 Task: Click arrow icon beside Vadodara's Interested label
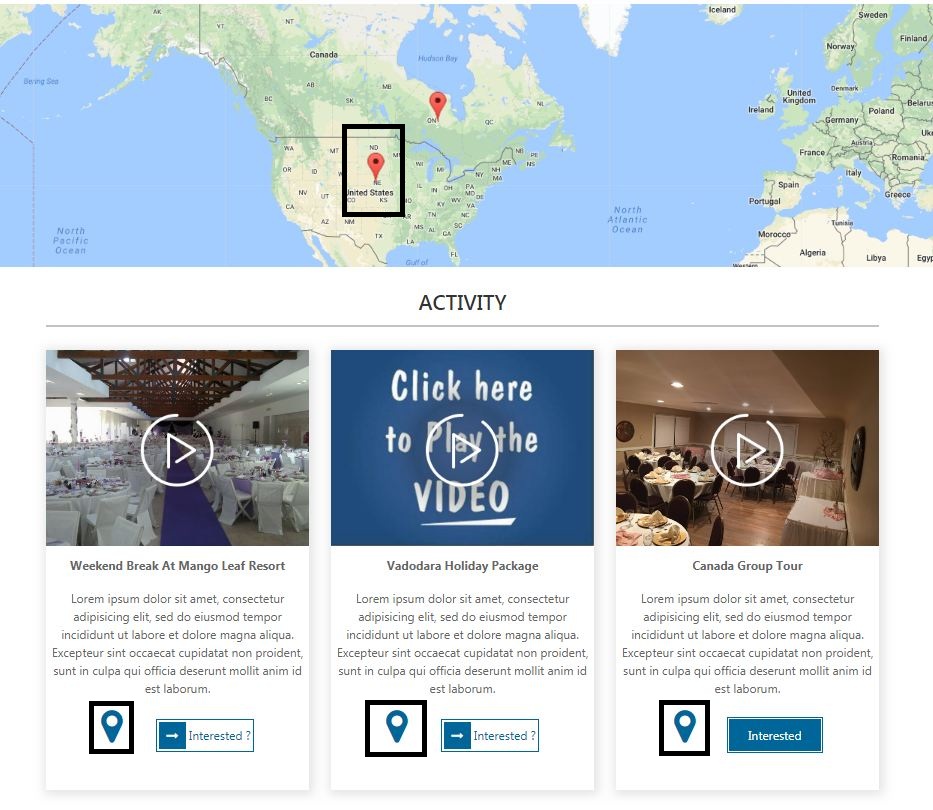pos(457,736)
